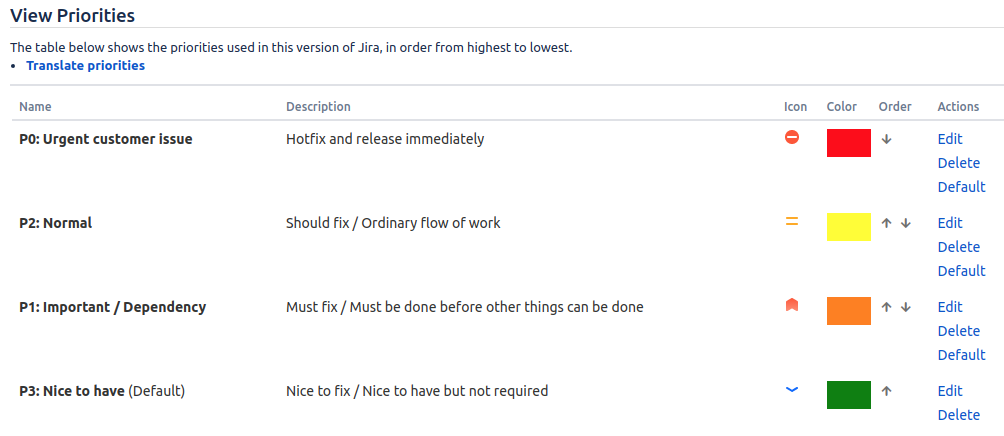
Task: Click the red color swatch for P0
Action: tap(848, 143)
